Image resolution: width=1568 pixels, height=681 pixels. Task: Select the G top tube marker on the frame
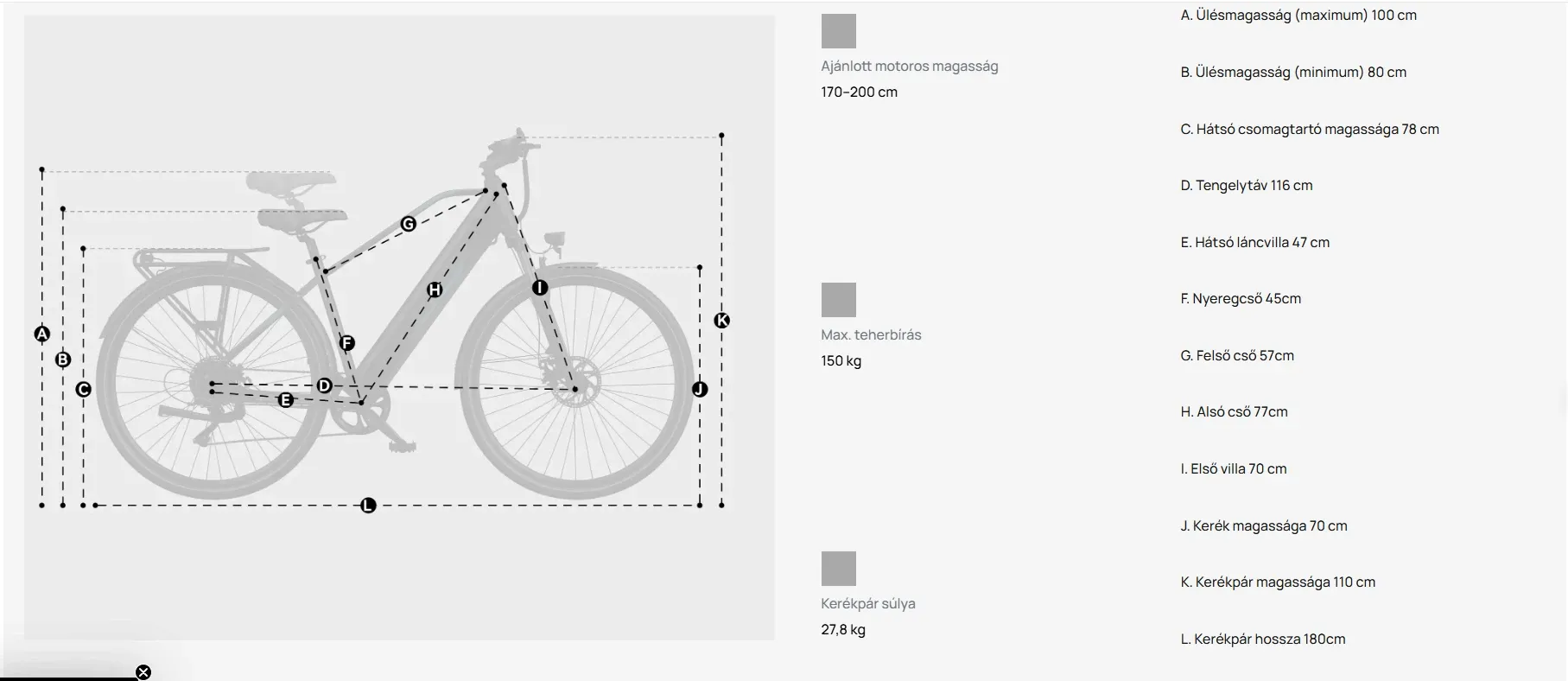409,224
